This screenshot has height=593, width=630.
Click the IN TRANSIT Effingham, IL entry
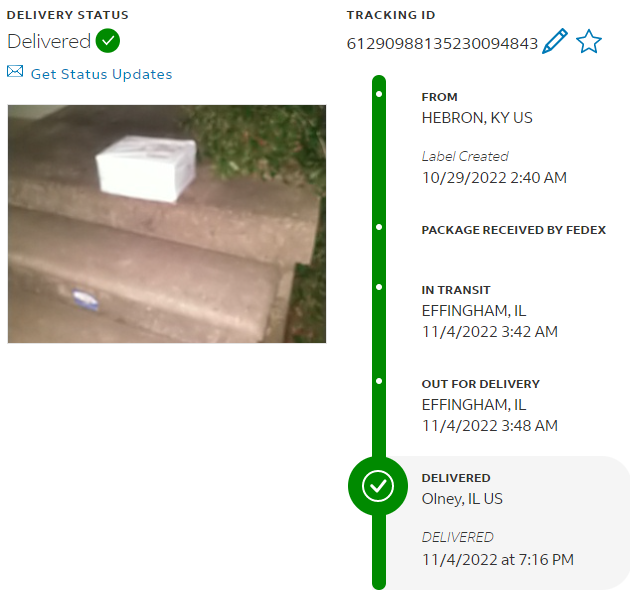(489, 311)
